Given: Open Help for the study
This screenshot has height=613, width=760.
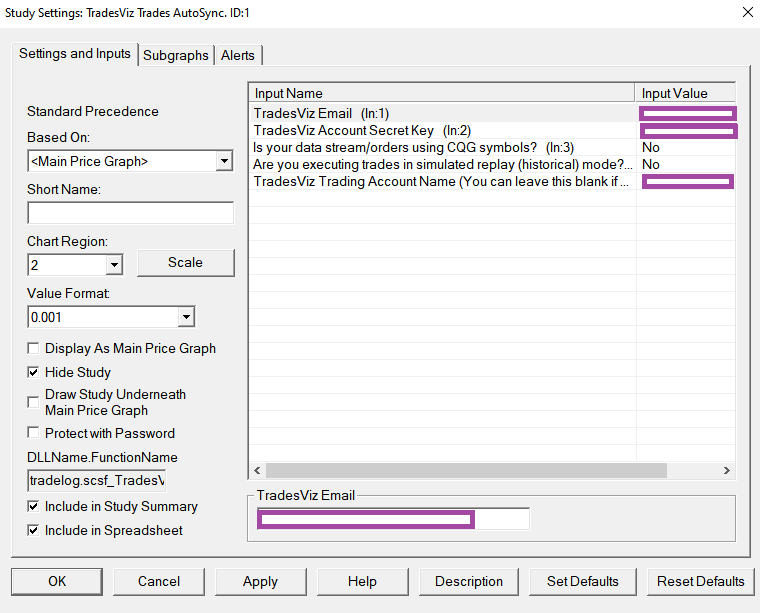Looking at the screenshot, I should (363, 582).
